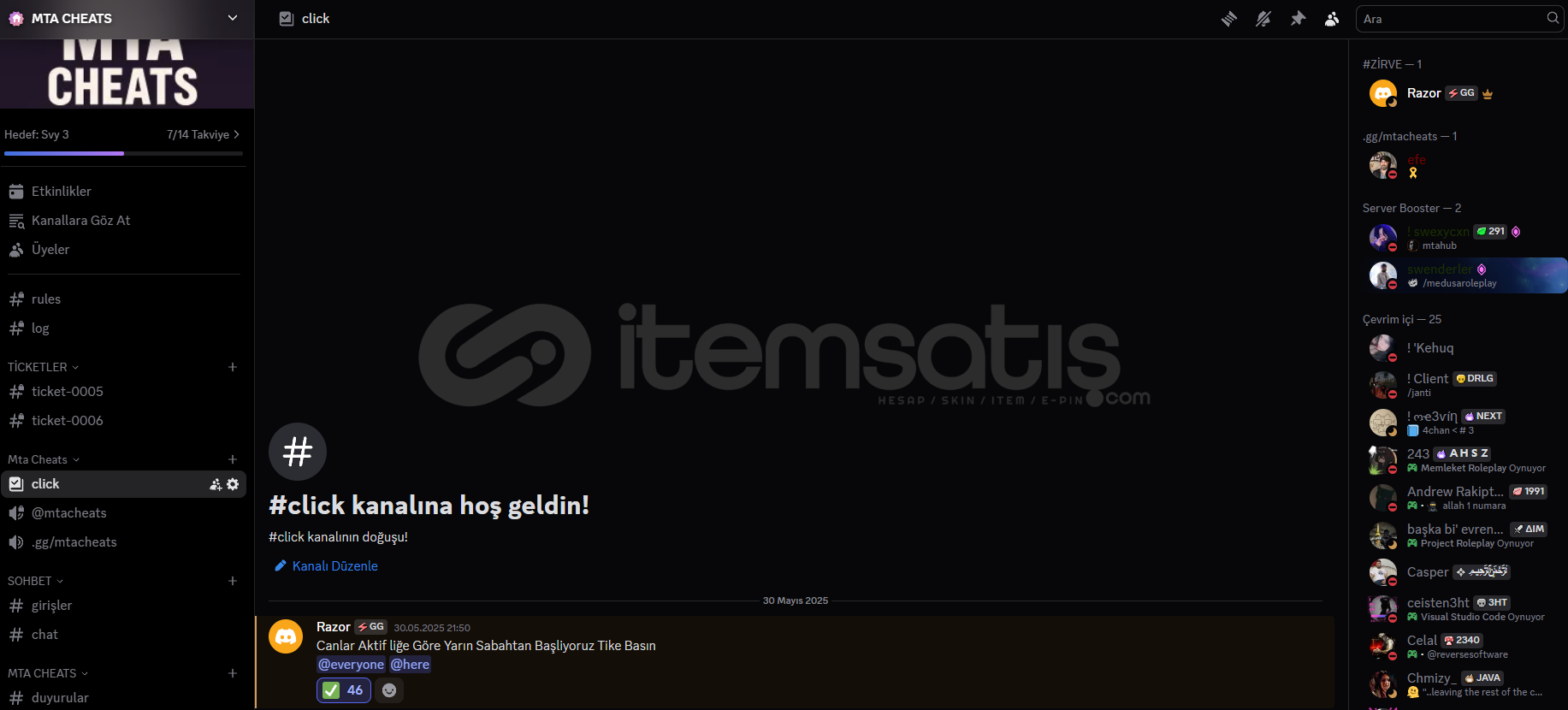This screenshot has height=710, width=1568.
Task: Click the click channel title in header
Action: pyautogui.click(x=316, y=19)
